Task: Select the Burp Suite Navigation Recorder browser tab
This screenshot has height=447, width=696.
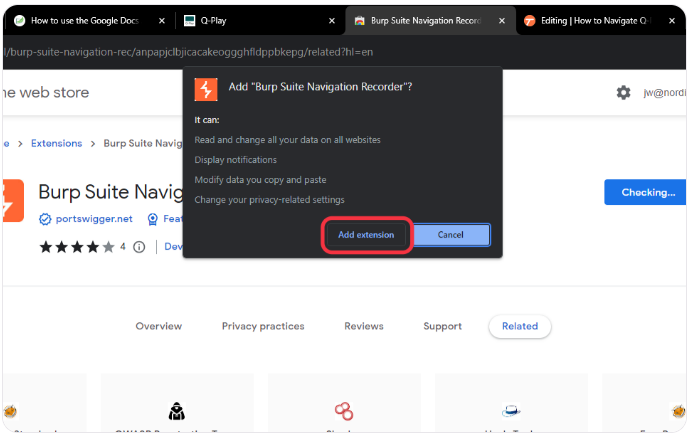Action: click(430, 21)
